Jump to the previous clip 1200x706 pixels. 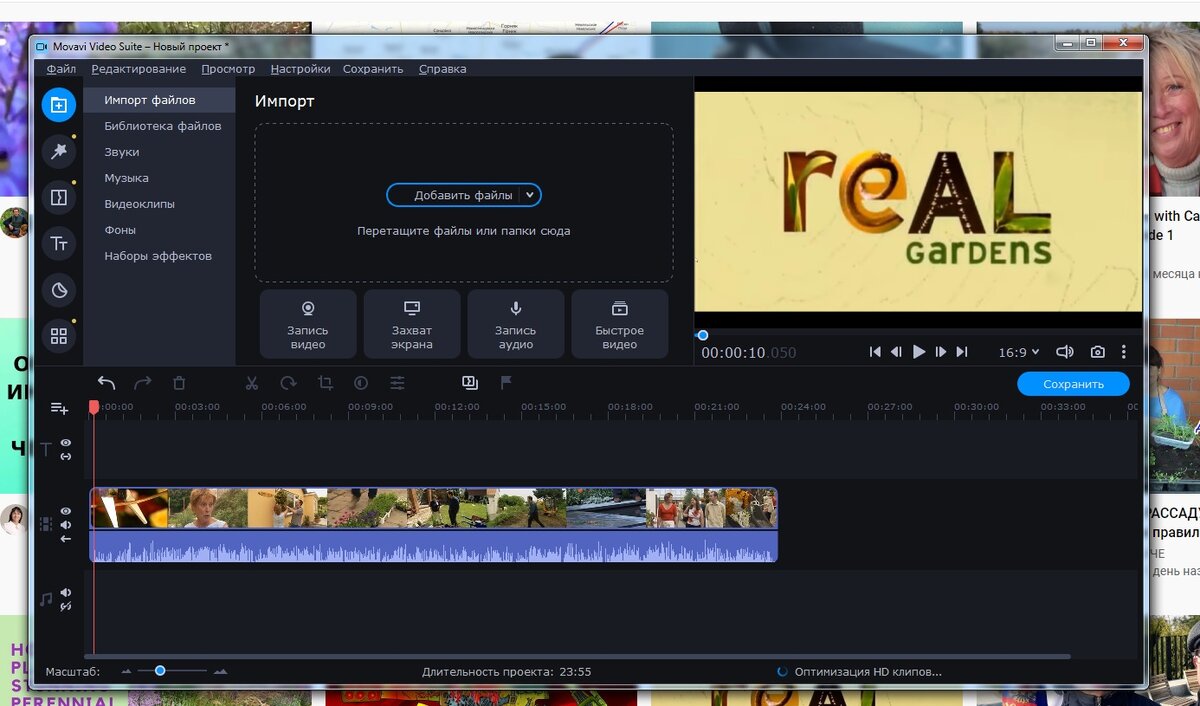point(875,352)
